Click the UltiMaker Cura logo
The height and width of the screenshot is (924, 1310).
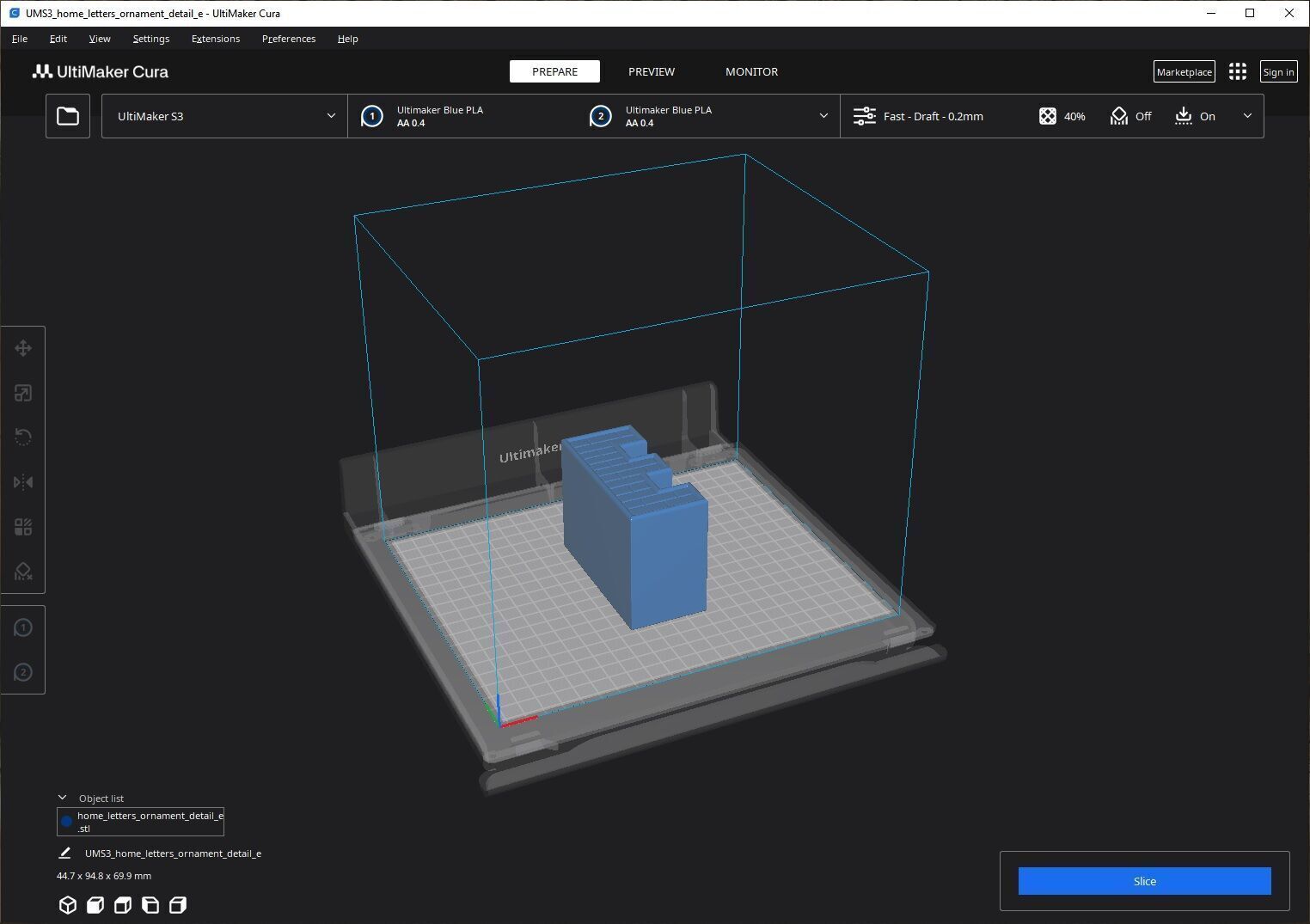[101, 72]
